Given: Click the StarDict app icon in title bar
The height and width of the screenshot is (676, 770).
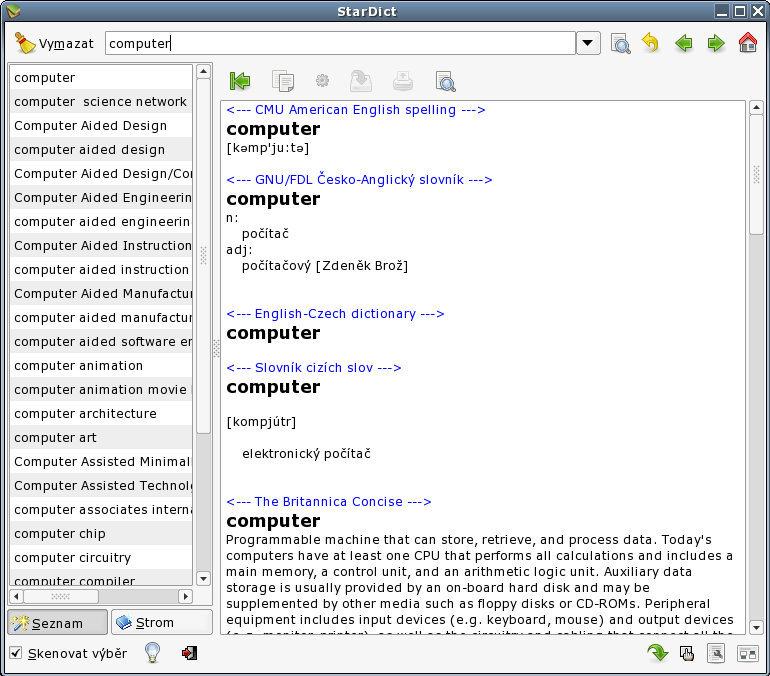Looking at the screenshot, I should tap(13, 11).
